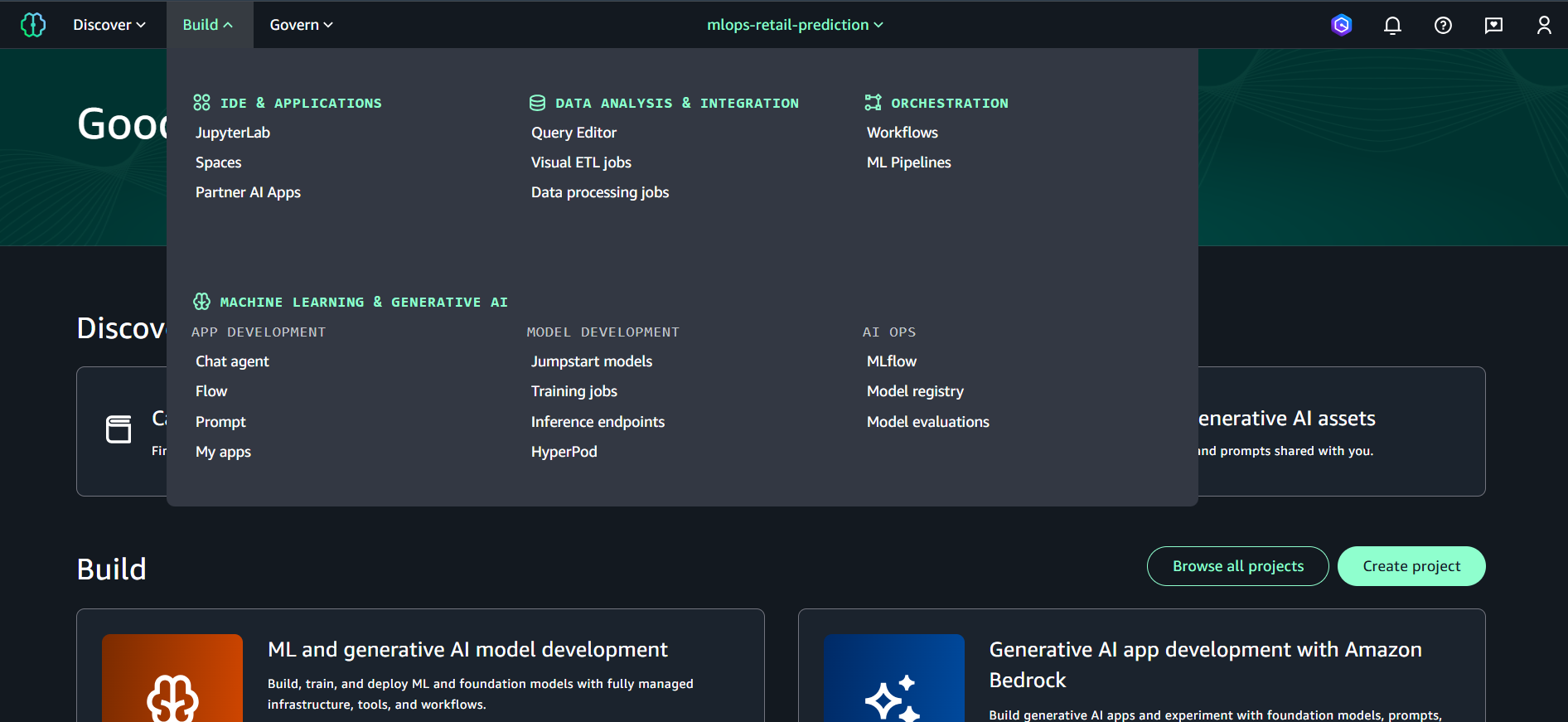Click the purple Amazon Q assistant icon
Image resolution: width=1568 pixels, height=722 pixels.
click(1341, 26)
